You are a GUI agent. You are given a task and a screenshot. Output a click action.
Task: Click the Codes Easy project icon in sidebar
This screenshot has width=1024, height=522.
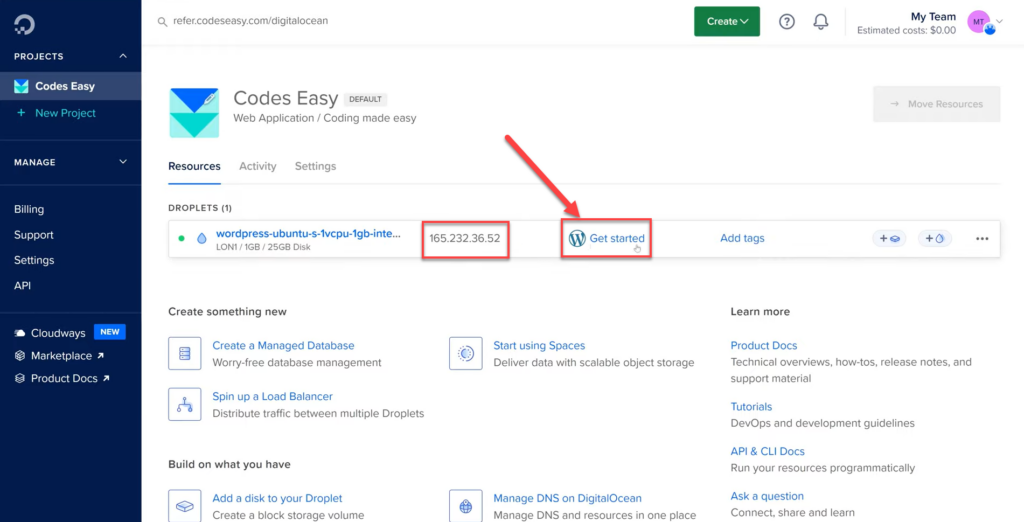(x=22, y=86)
